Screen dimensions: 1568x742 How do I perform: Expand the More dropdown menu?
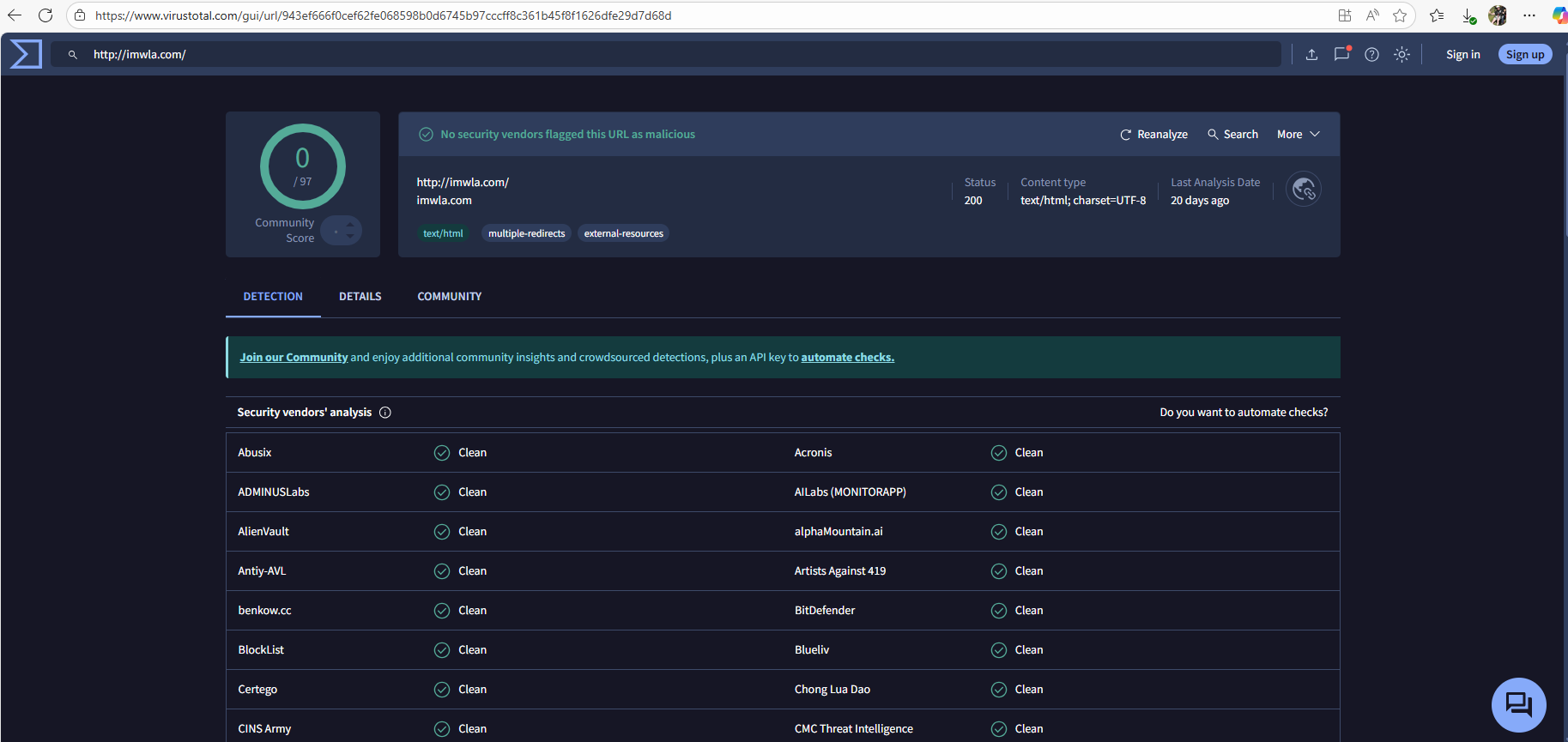(1299, 135)
